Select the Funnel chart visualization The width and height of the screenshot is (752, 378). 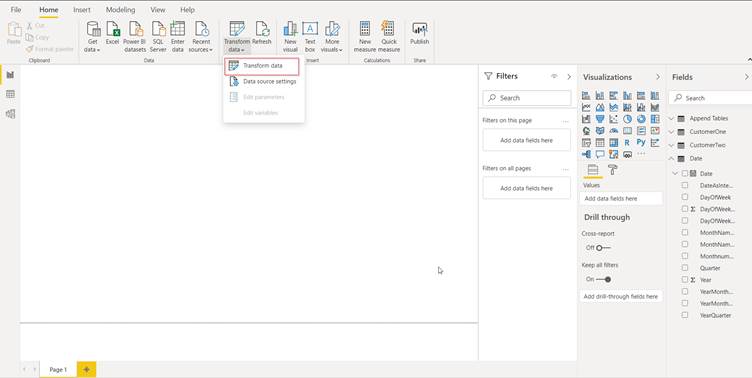(x=599, y=119)
